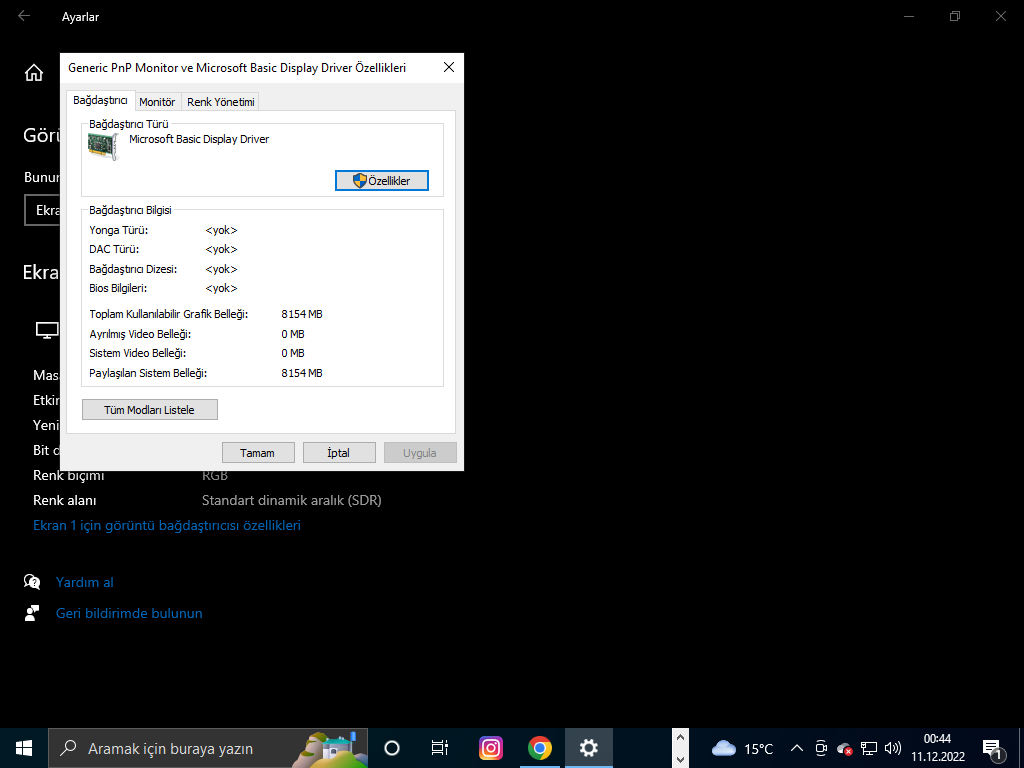Click the Paylaşılan Sistem Belleği label

coord(148,373)
